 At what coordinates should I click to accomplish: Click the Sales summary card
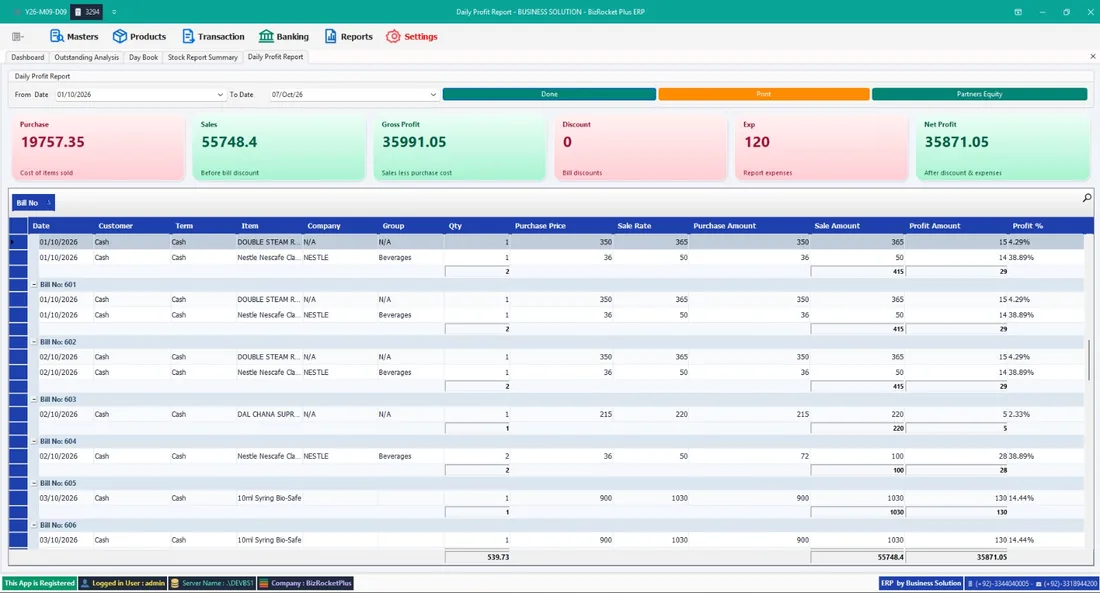coord(279,148)
